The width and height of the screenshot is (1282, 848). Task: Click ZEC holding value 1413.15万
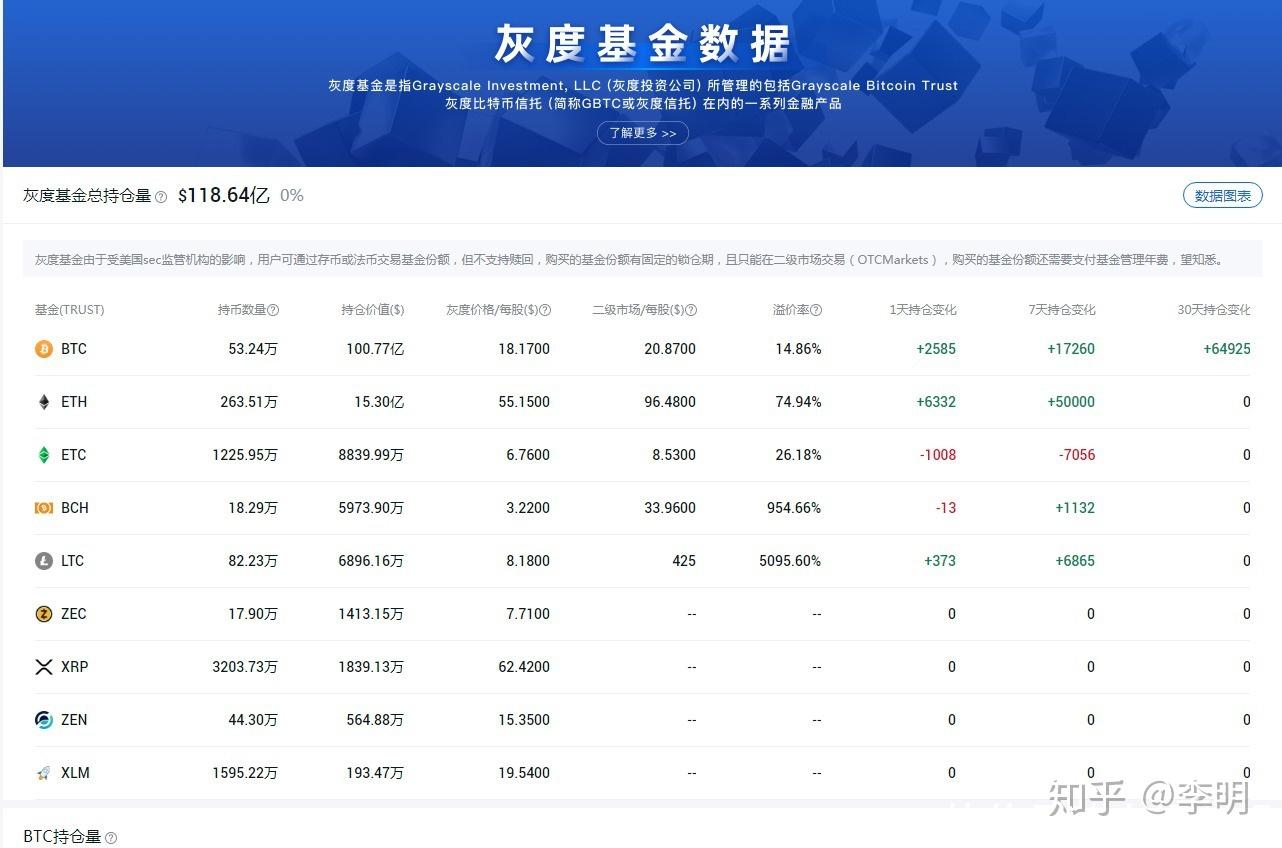click(x=371, y=614)
